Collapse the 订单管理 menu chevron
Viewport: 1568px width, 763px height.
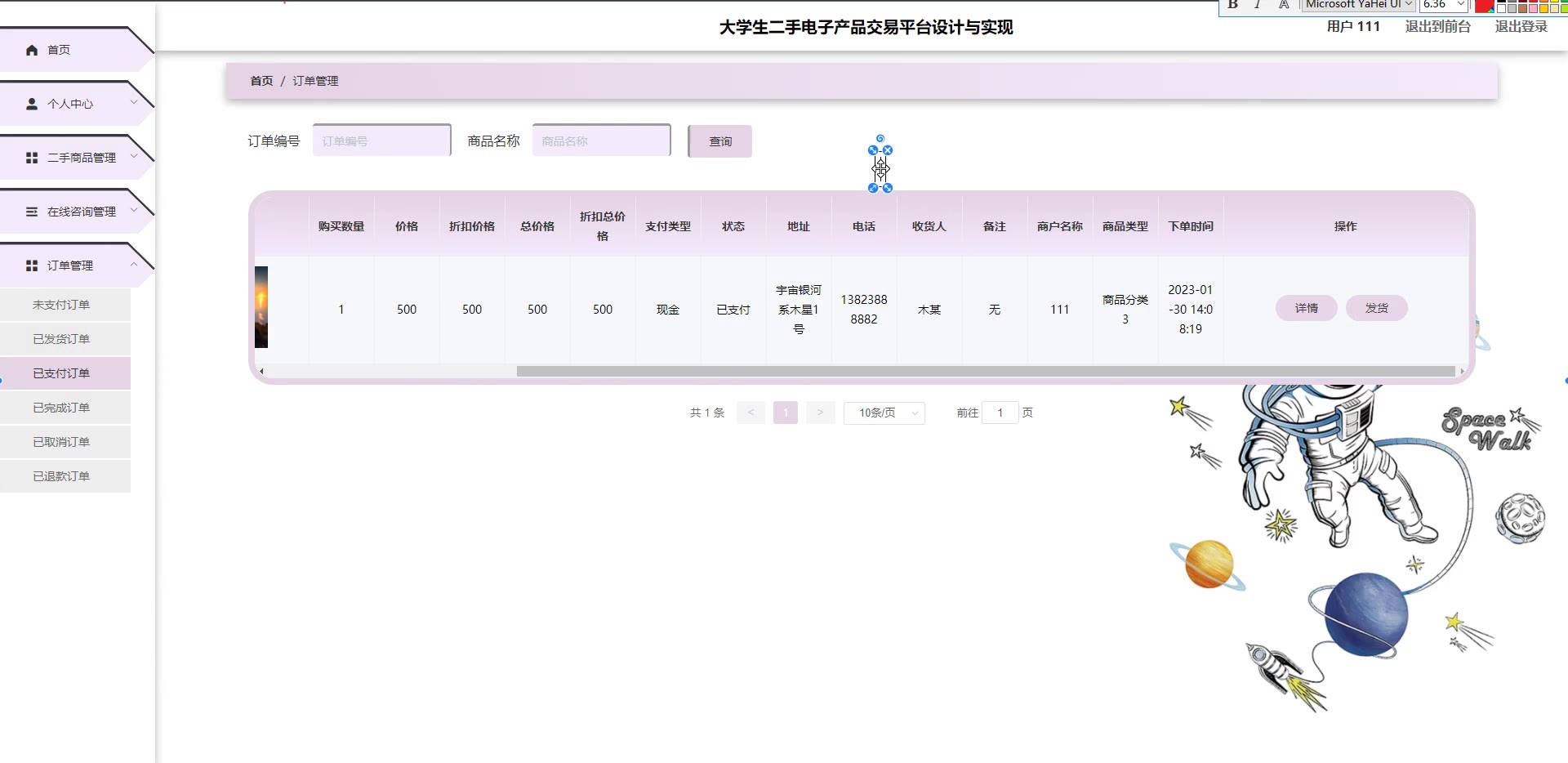point(134,265)
